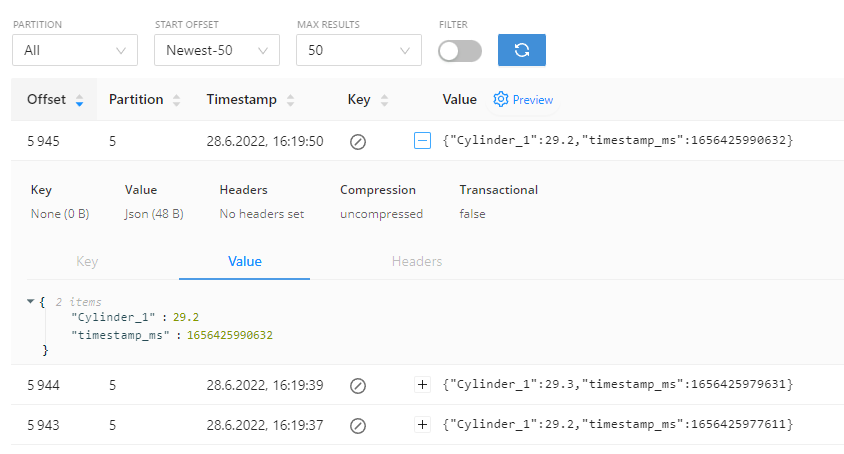This screenshot has height=454, width=844.
Task: Click "None (0 B)" key size text
Action: pyautogui.click(x=60, y=214)
